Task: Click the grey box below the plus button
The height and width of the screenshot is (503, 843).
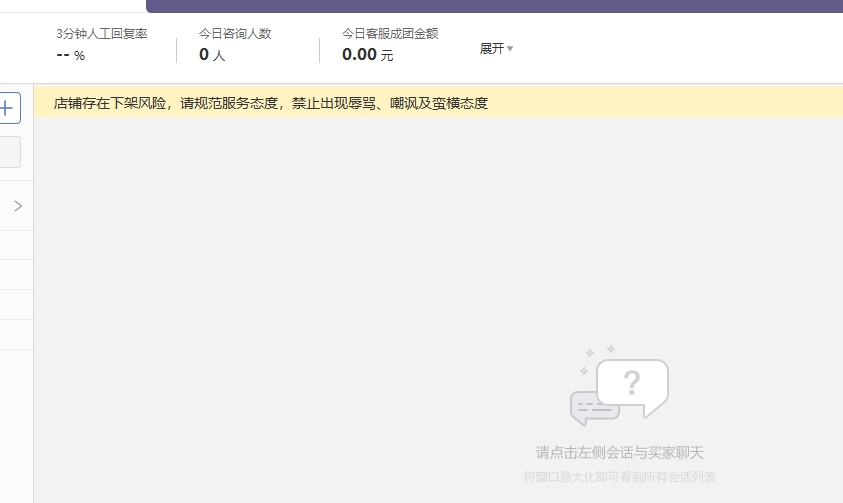Action: click(x=10, y=152)
